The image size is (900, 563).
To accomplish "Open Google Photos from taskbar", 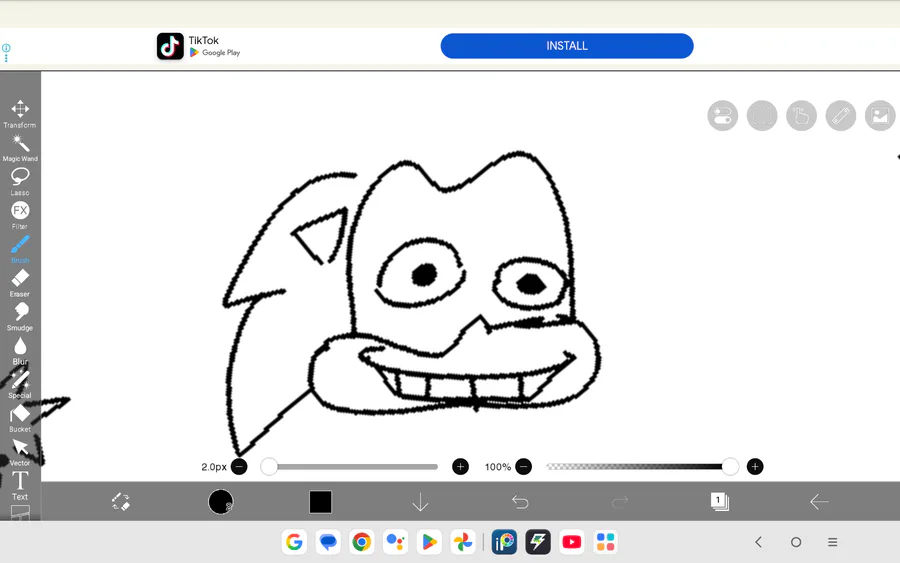I will (463, 542).
